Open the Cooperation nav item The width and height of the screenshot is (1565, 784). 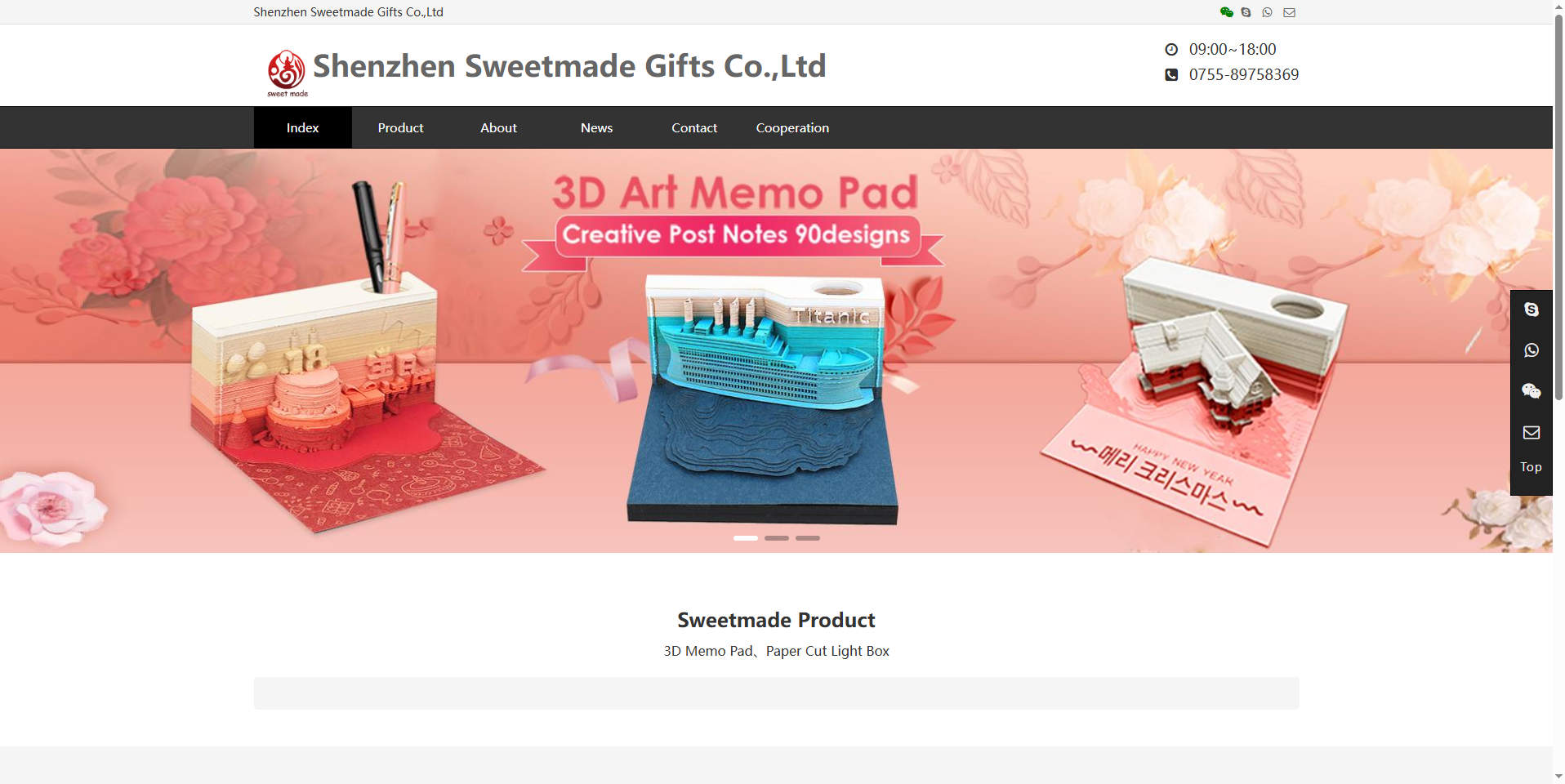(793, 127)
